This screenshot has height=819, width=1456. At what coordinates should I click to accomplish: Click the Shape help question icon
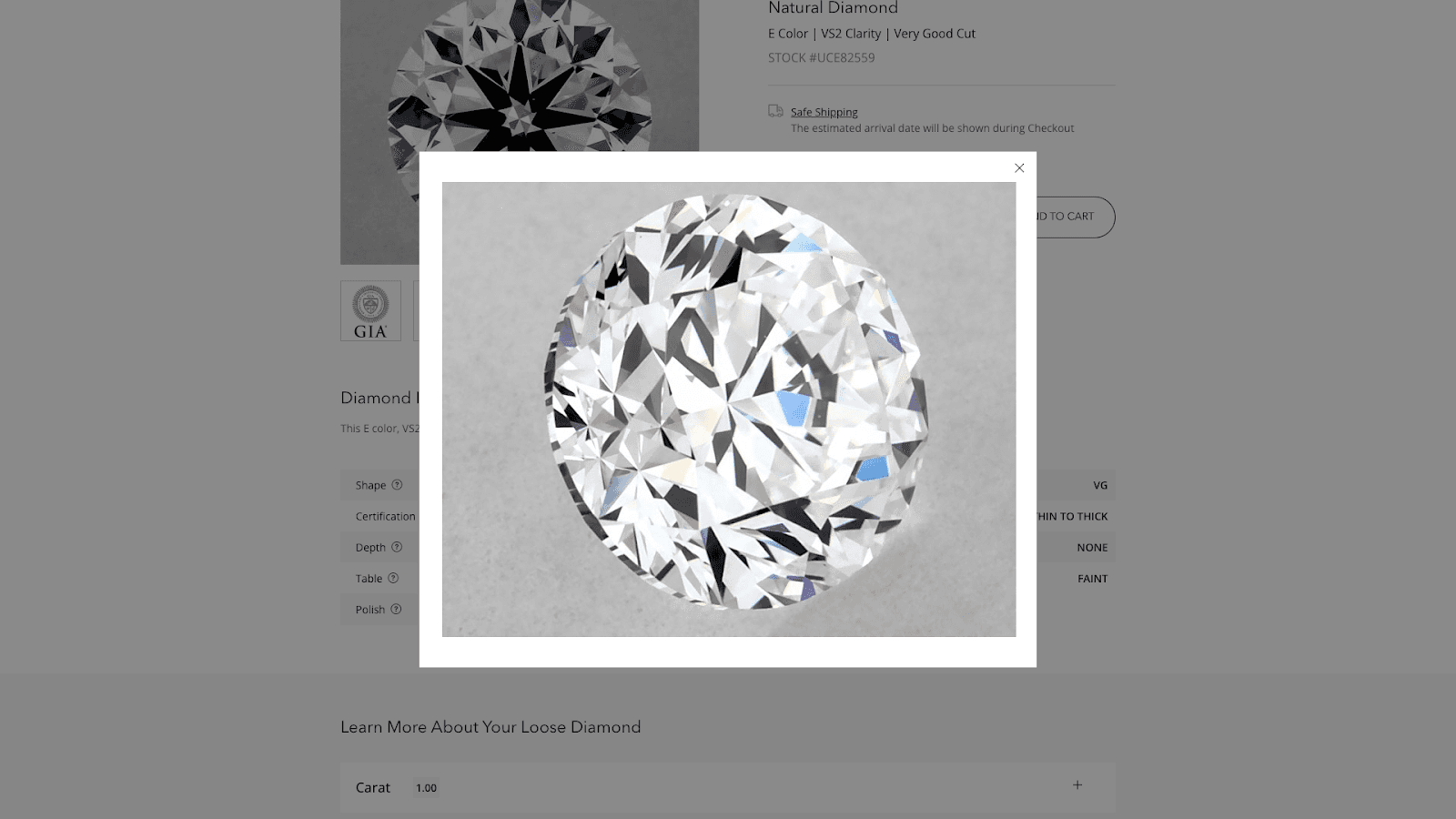point(397,485)
